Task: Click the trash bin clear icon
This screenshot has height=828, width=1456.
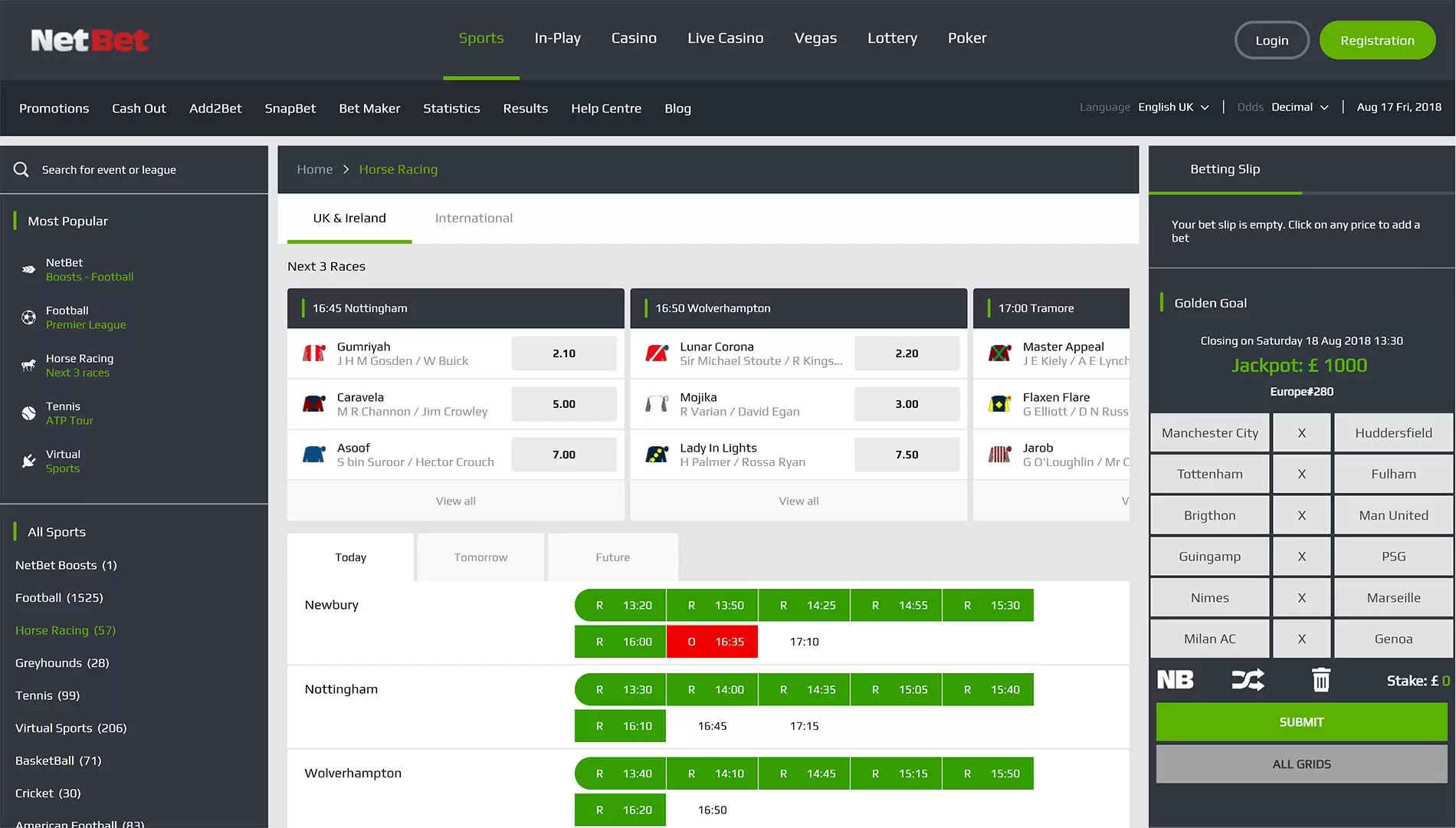Action: (x=1321, y=680)
